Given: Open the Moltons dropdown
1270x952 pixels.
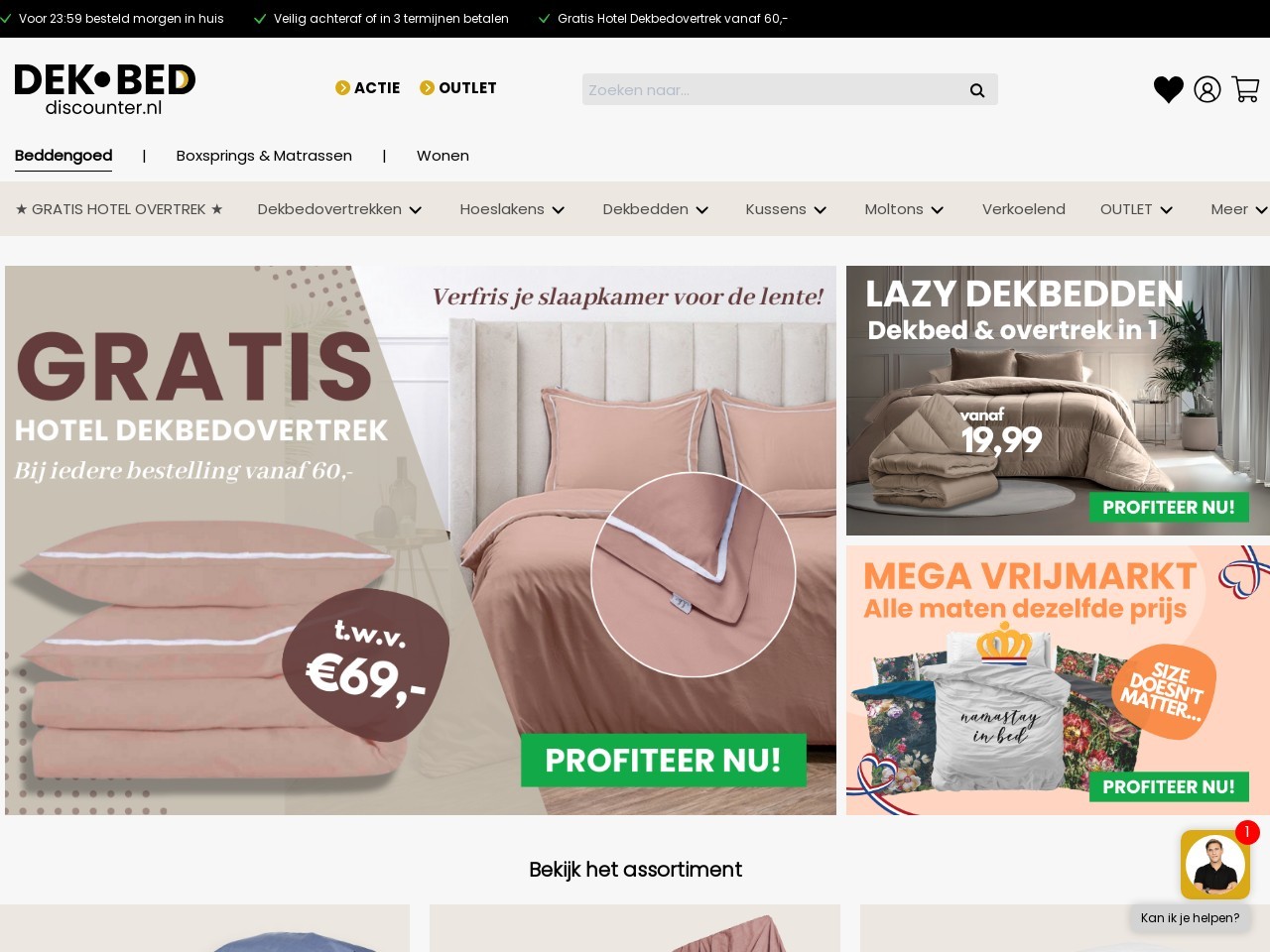Looking at the screenshot, I should point(905,209).
